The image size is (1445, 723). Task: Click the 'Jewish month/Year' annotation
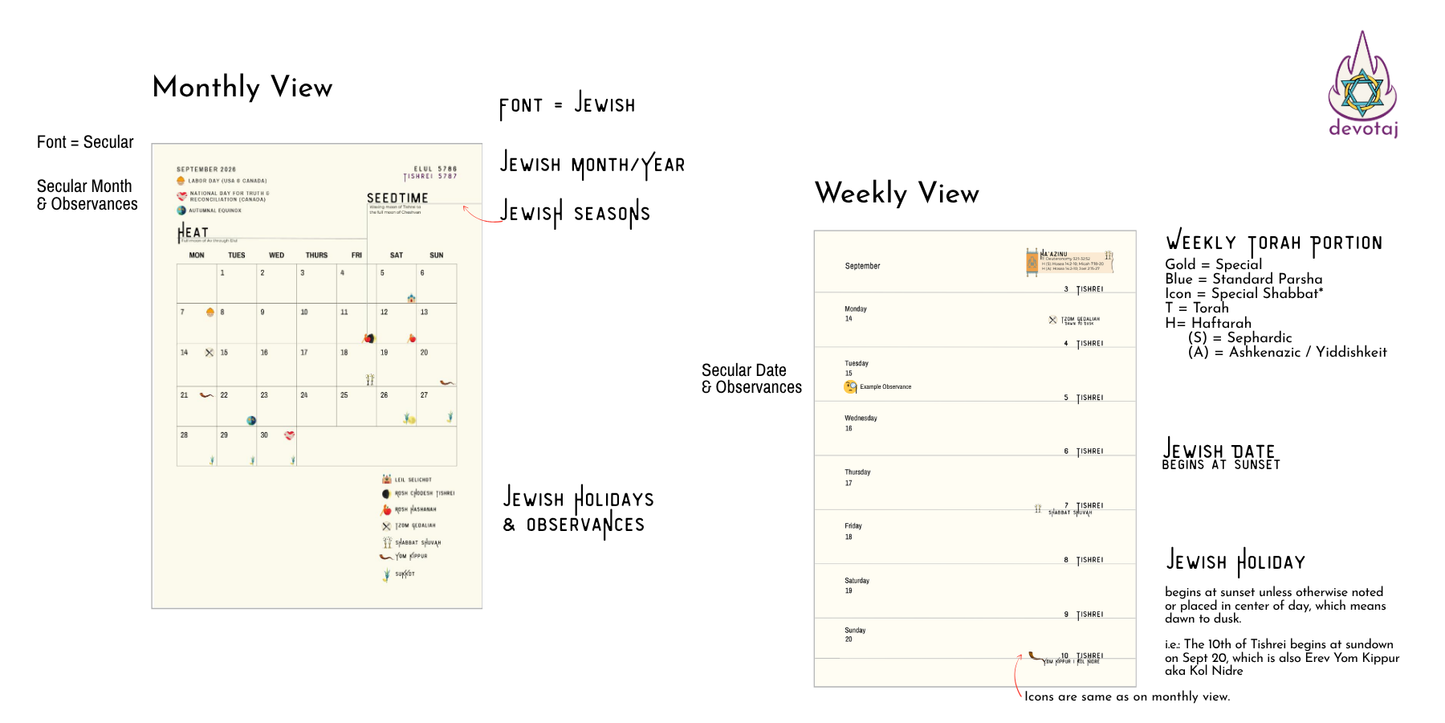tap(592, 164)
